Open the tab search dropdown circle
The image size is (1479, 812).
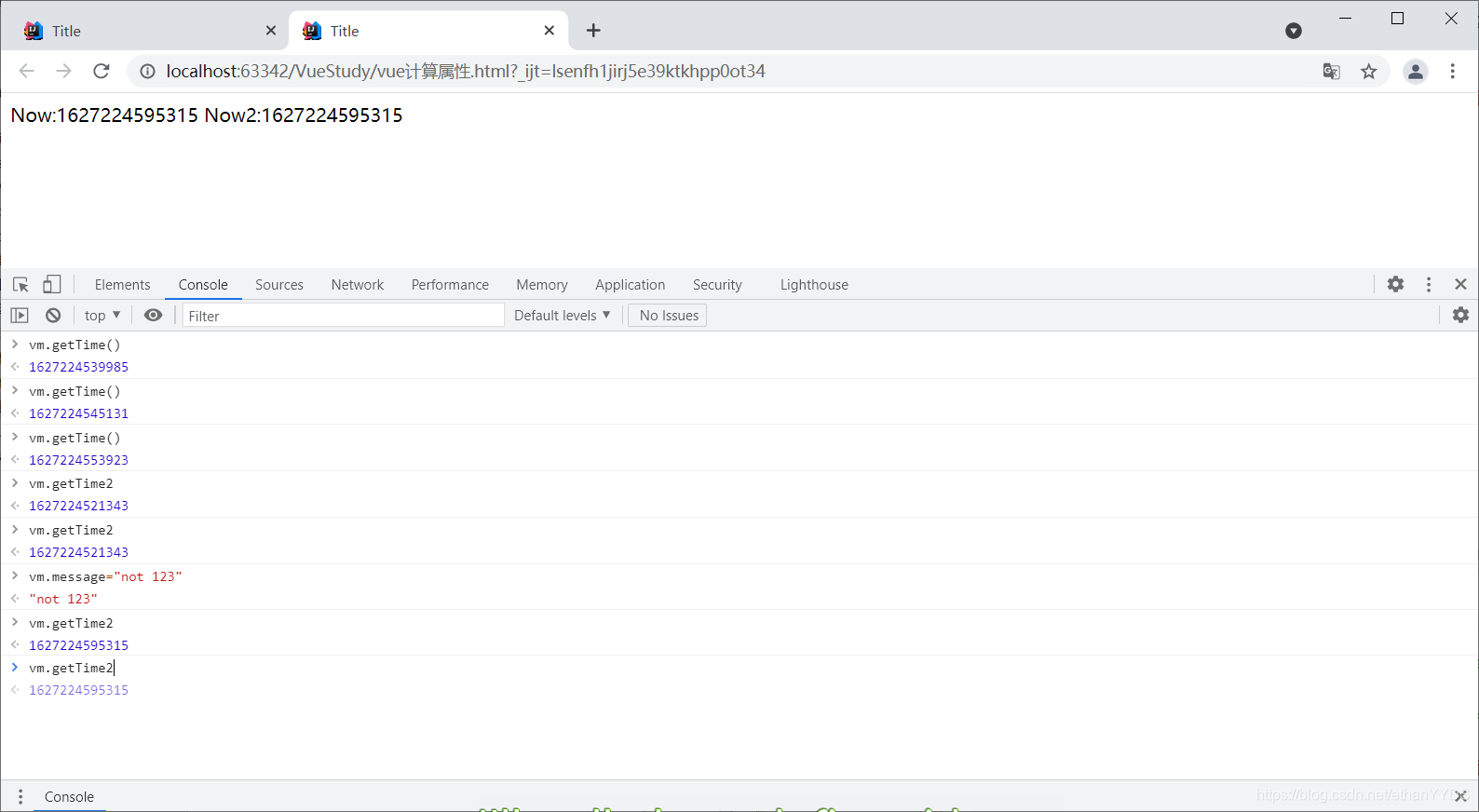pos(1293,31)
